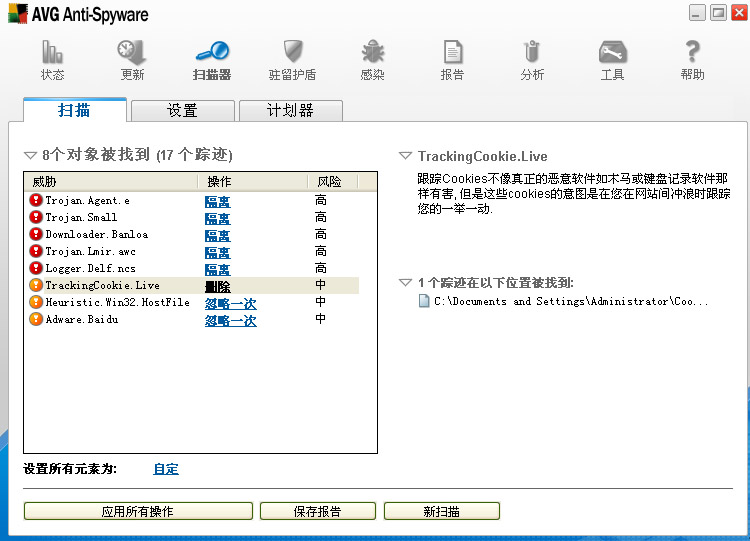The width and height of the screenshot is (750, 541).
Task: Select the TrackingCookie.Live row name
Action: click(x=102, y=285)
